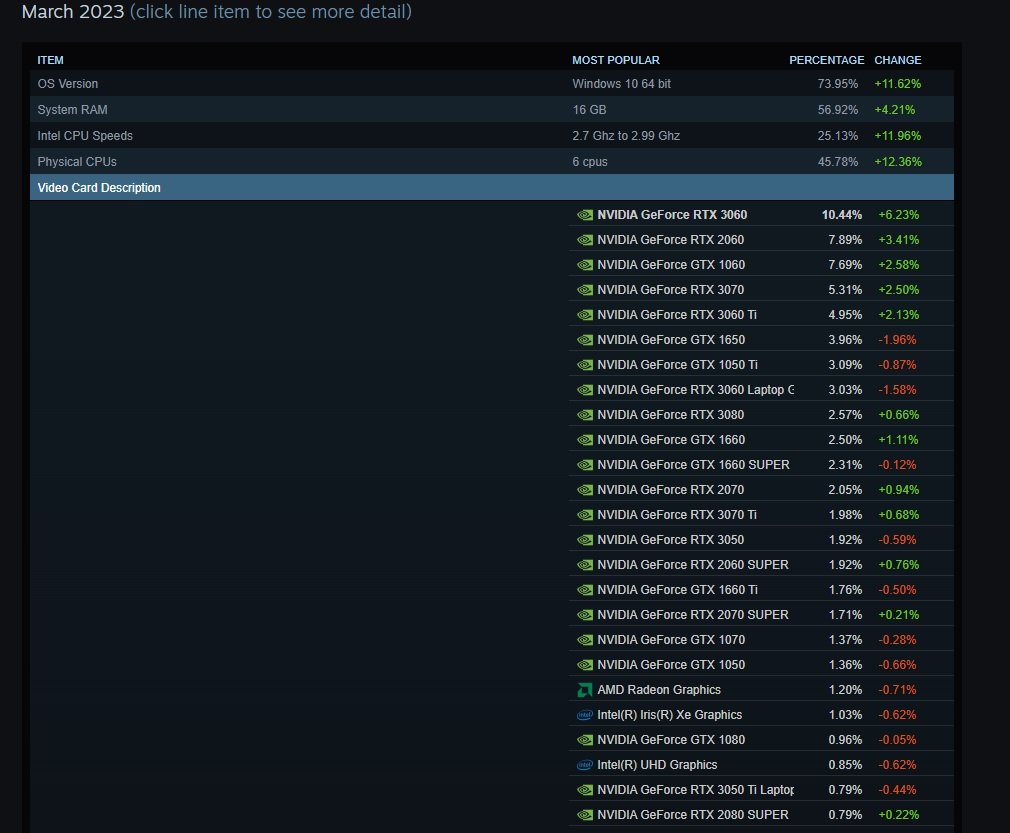The image size is (1010, 833).
Task: Click the 10.44% RTX 3060 percentage
Action: click(x=841, y=215)
